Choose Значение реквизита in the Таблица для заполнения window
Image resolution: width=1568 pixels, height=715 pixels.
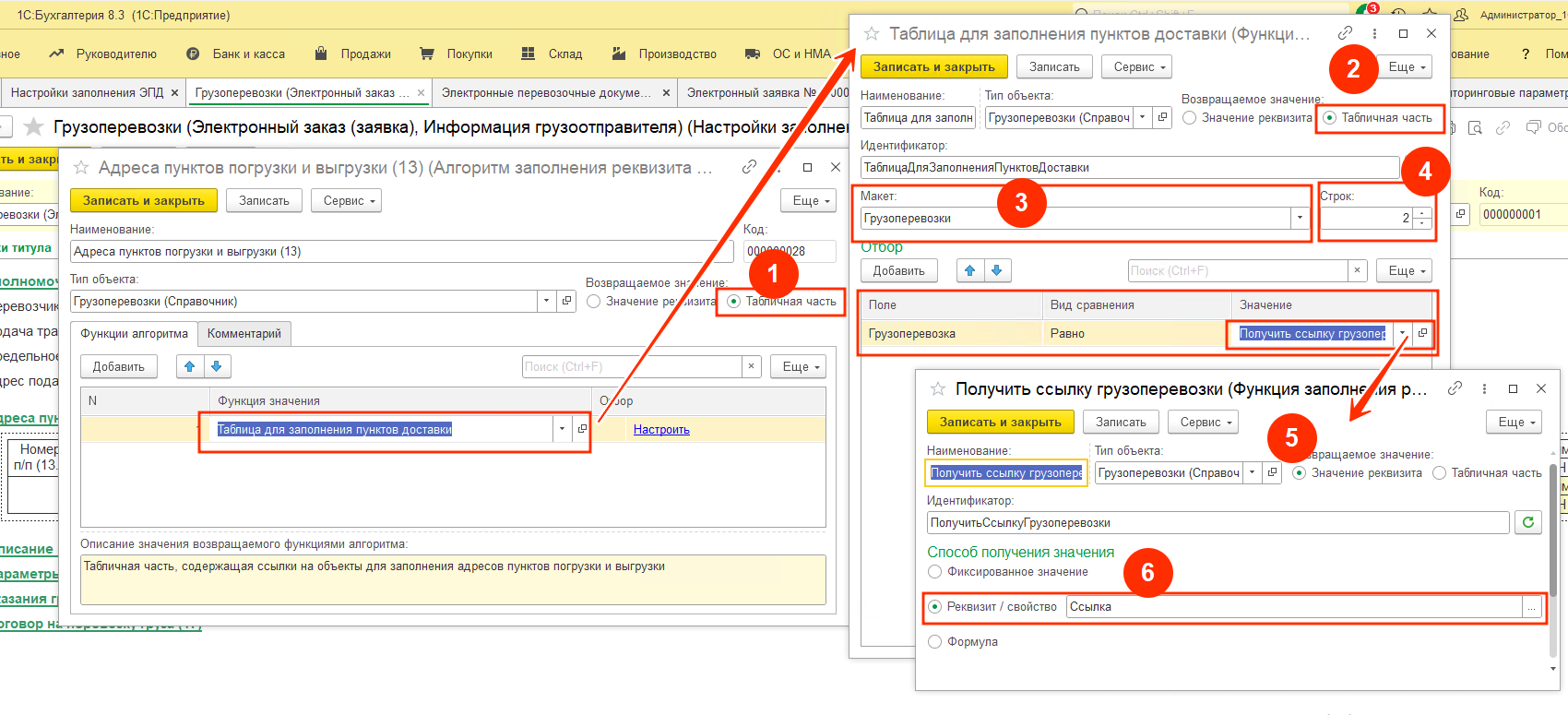click(x=1189, y=118)
